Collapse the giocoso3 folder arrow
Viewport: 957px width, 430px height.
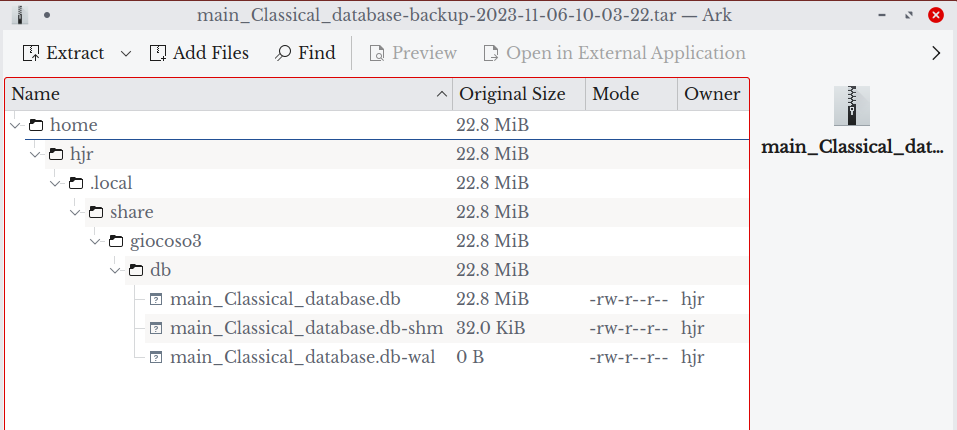coord(96,241)
